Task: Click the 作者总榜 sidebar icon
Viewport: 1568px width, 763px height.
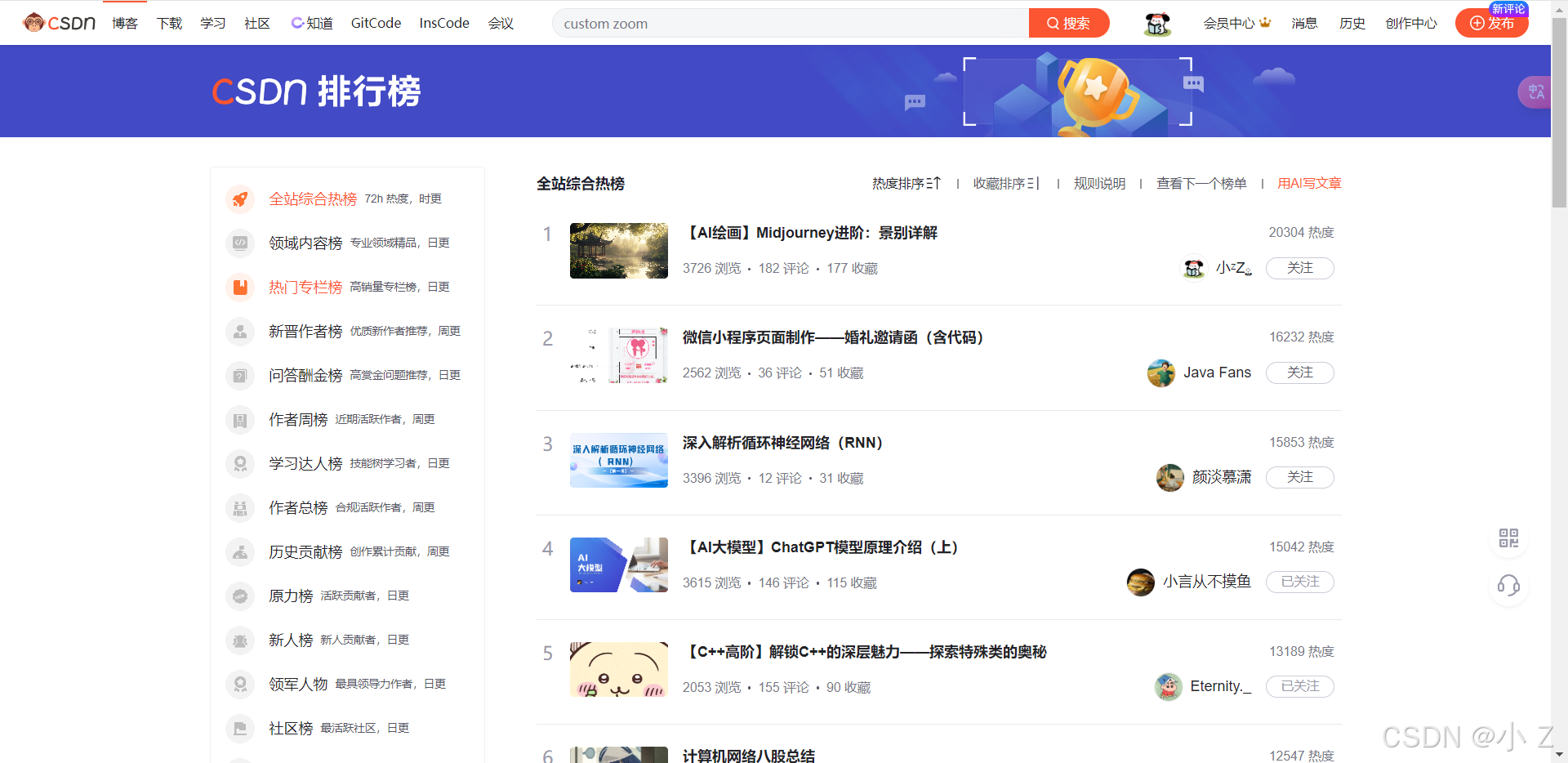Action: [240, 507]
